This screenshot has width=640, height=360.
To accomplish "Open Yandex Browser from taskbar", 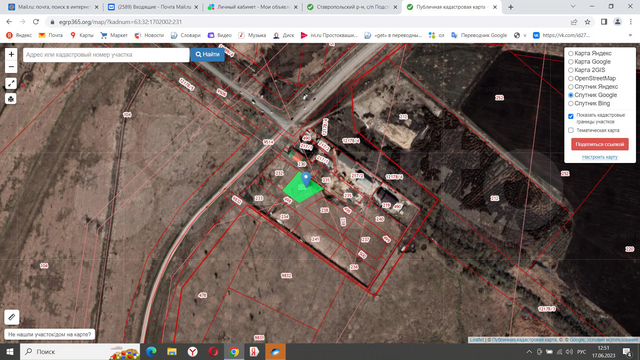I will point(193,351).
